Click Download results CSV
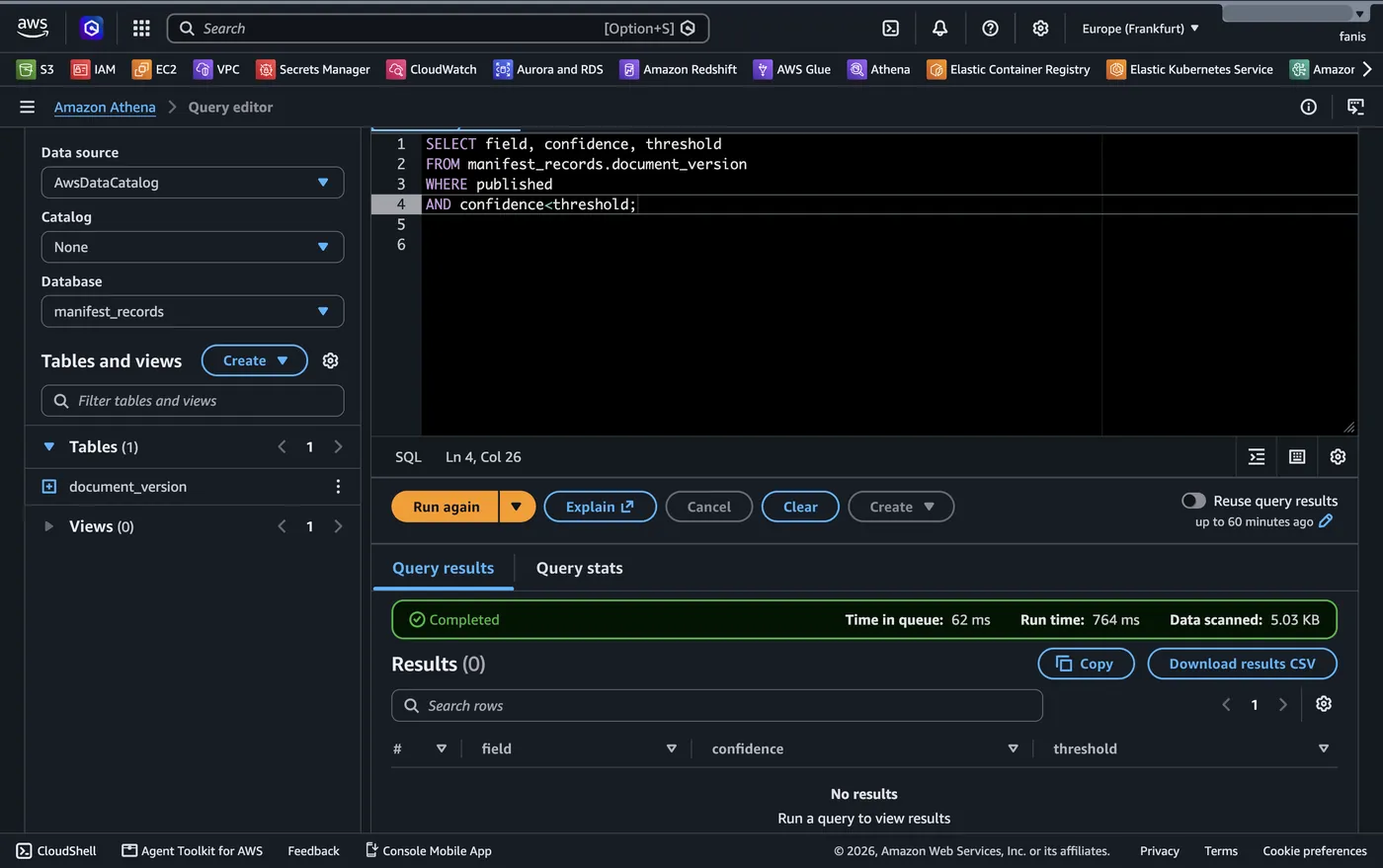The image size is (1383, 868). (x=1242, y=664)
